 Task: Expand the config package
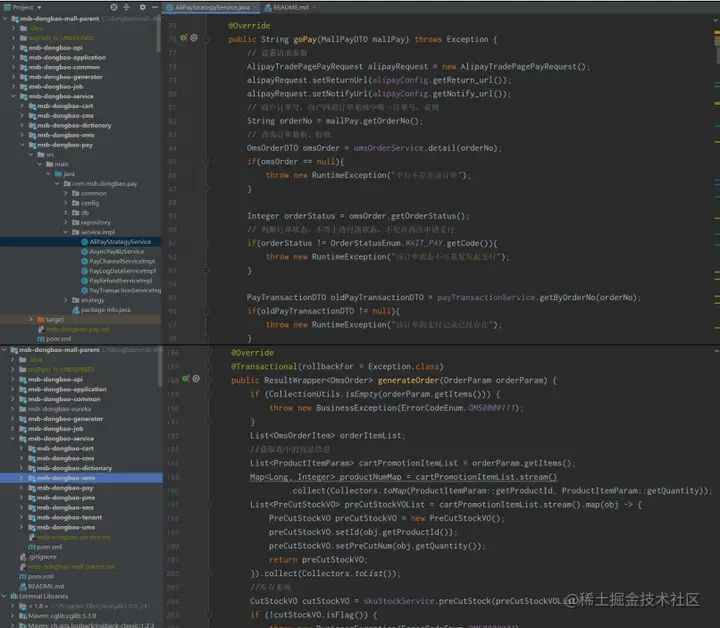click(x=66, y=203)
